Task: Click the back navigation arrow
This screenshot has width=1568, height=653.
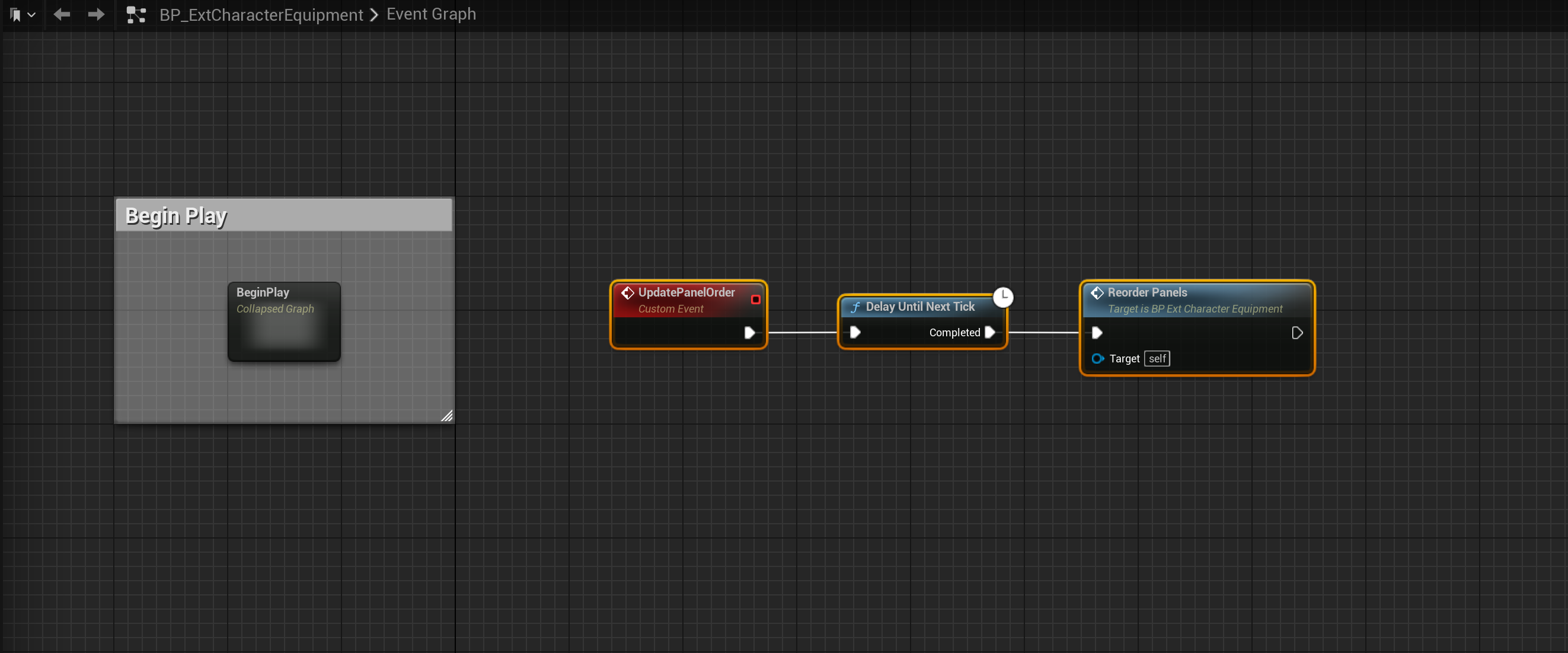Action: [x=62, y=15]
